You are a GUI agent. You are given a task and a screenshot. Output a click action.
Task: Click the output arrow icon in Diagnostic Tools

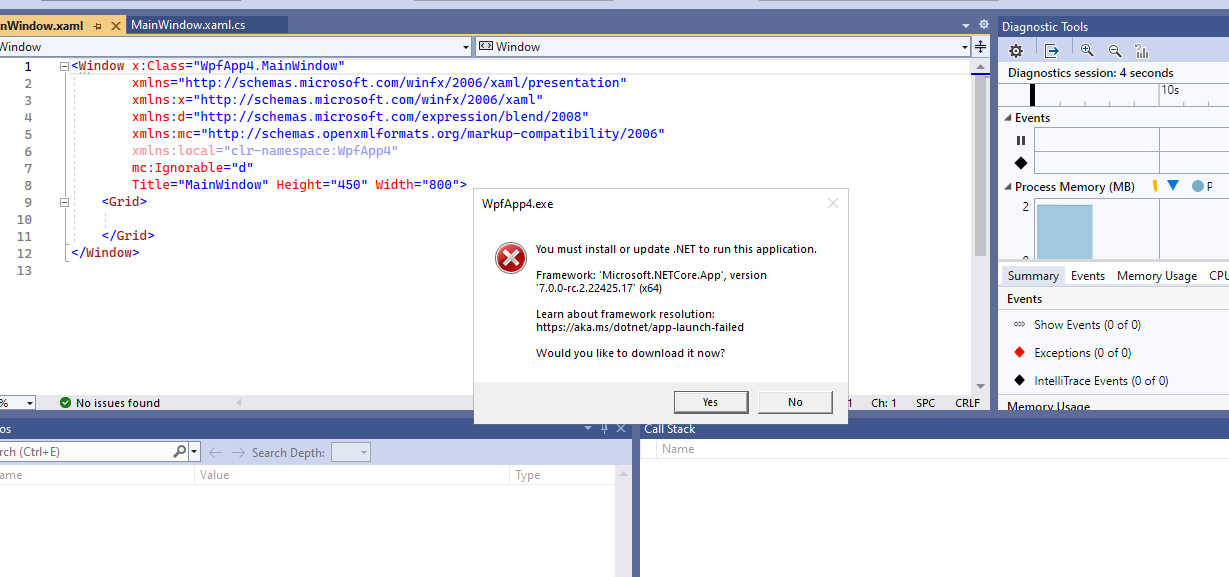1052,51
